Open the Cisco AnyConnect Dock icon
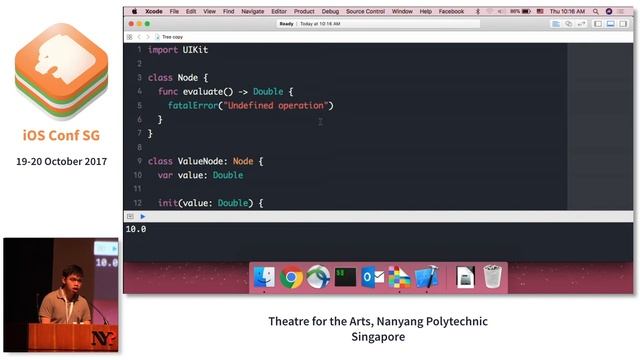This screenshot has width=640, height=360. pos(318,277)
